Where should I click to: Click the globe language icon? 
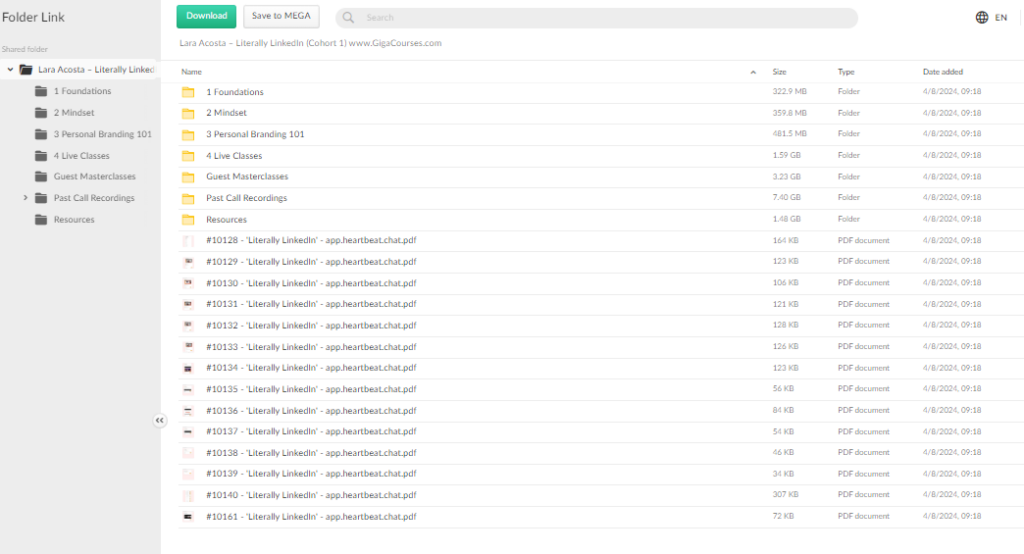tap(981, 17)
